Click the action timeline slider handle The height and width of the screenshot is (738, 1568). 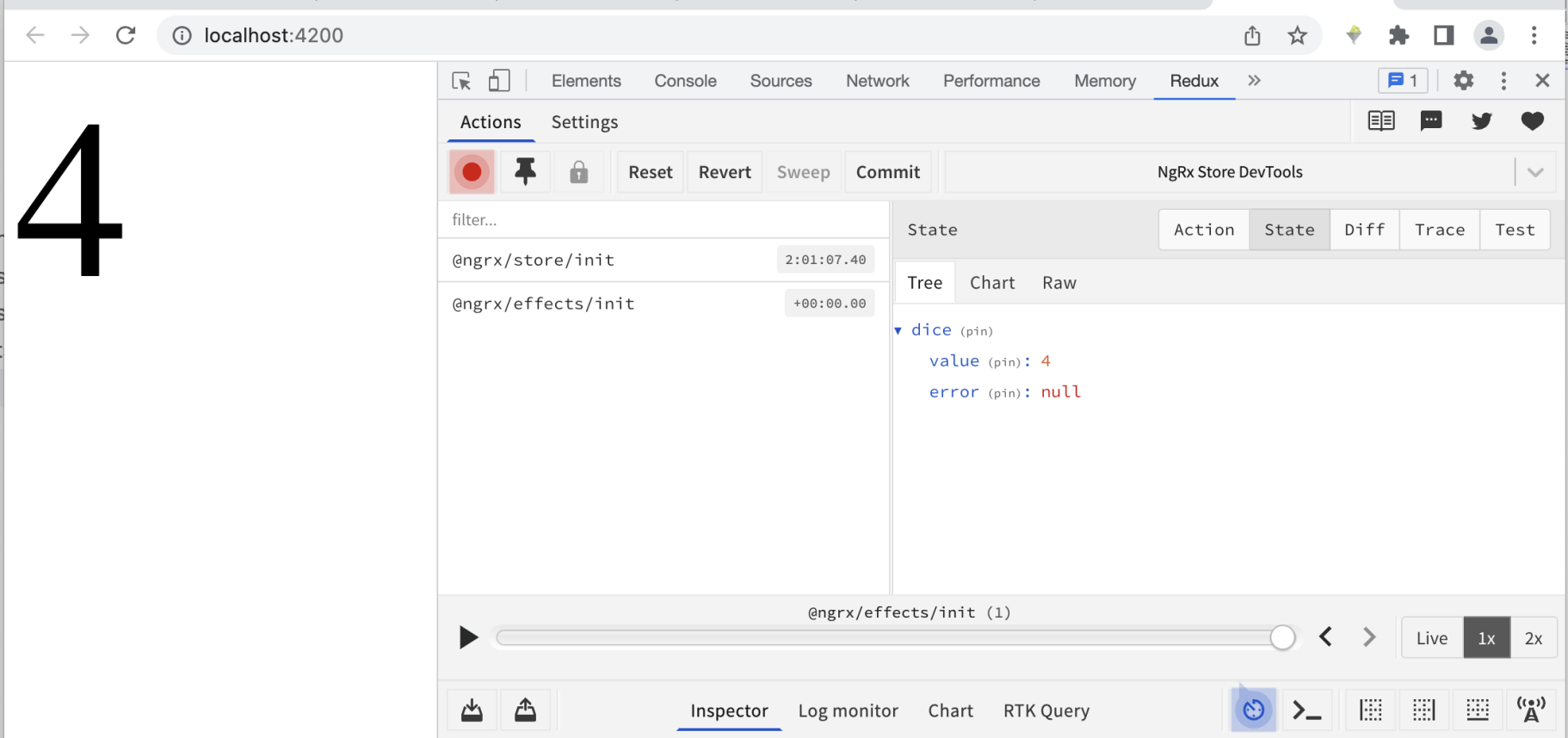click(1282, 637)
